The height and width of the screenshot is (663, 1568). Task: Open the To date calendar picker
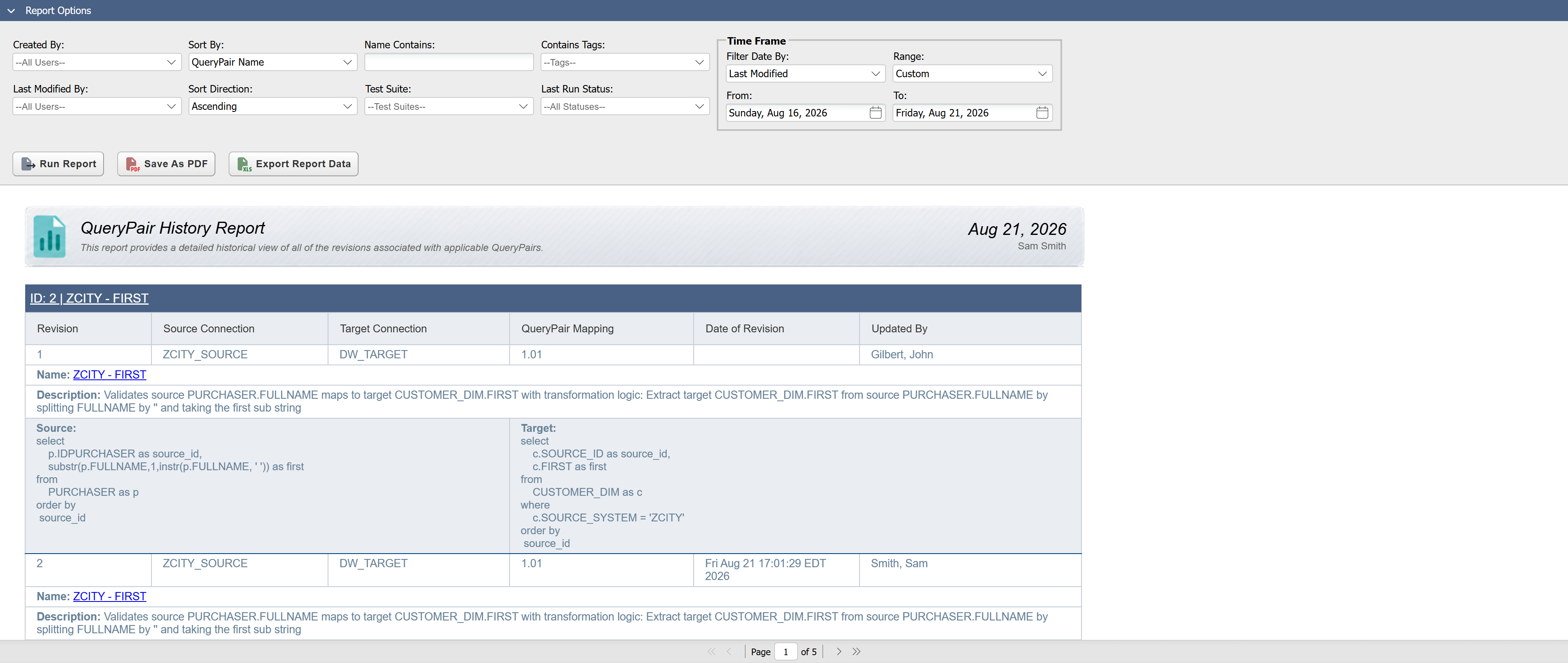[1042, 113]
